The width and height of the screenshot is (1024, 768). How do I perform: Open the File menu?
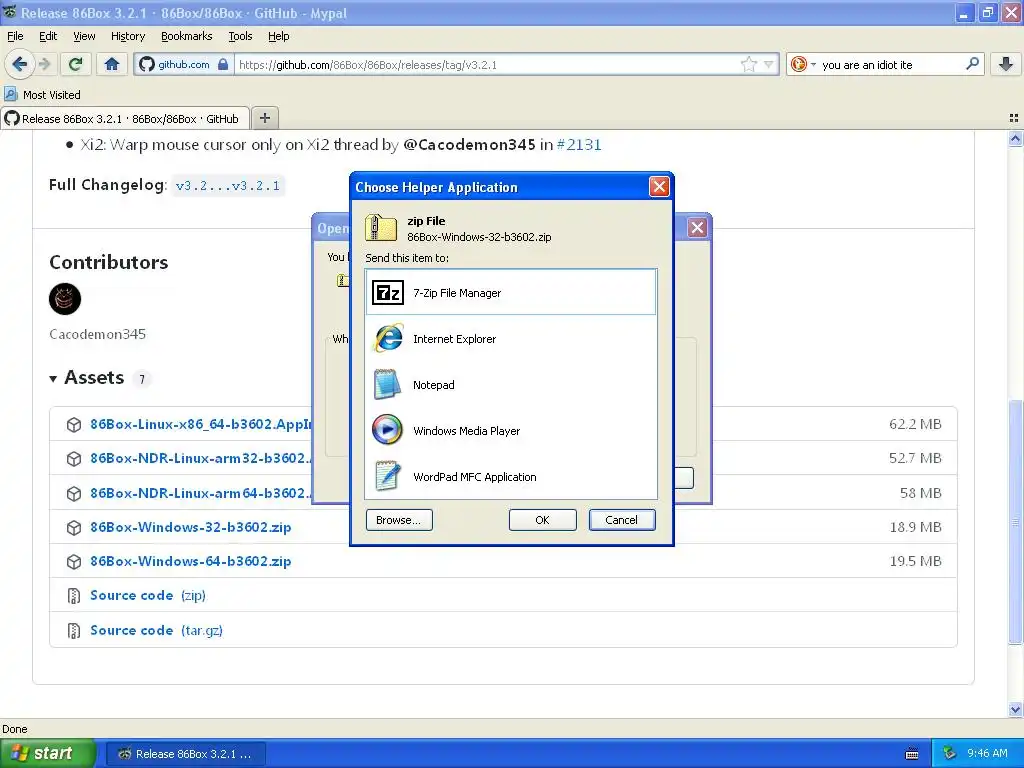15,36
